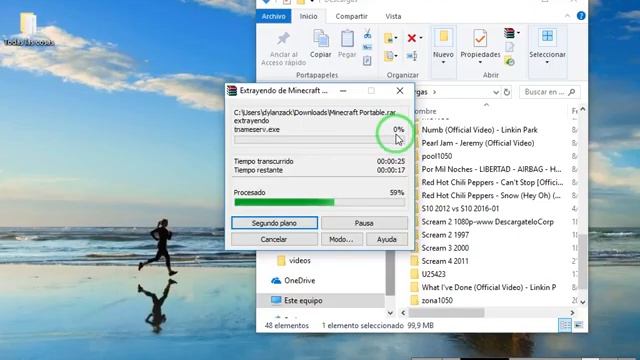This screenshot has height=360, width=640.
Task: Collapse the ribbon with the chevron arrow
Action: tap(567, 16)
